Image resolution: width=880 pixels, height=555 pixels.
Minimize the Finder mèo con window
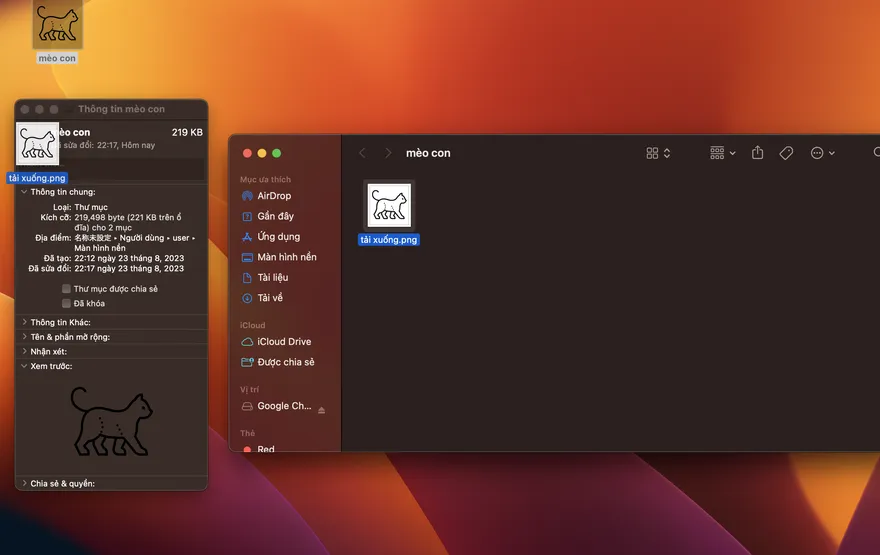pyautogui.click(x=262, y=153)
